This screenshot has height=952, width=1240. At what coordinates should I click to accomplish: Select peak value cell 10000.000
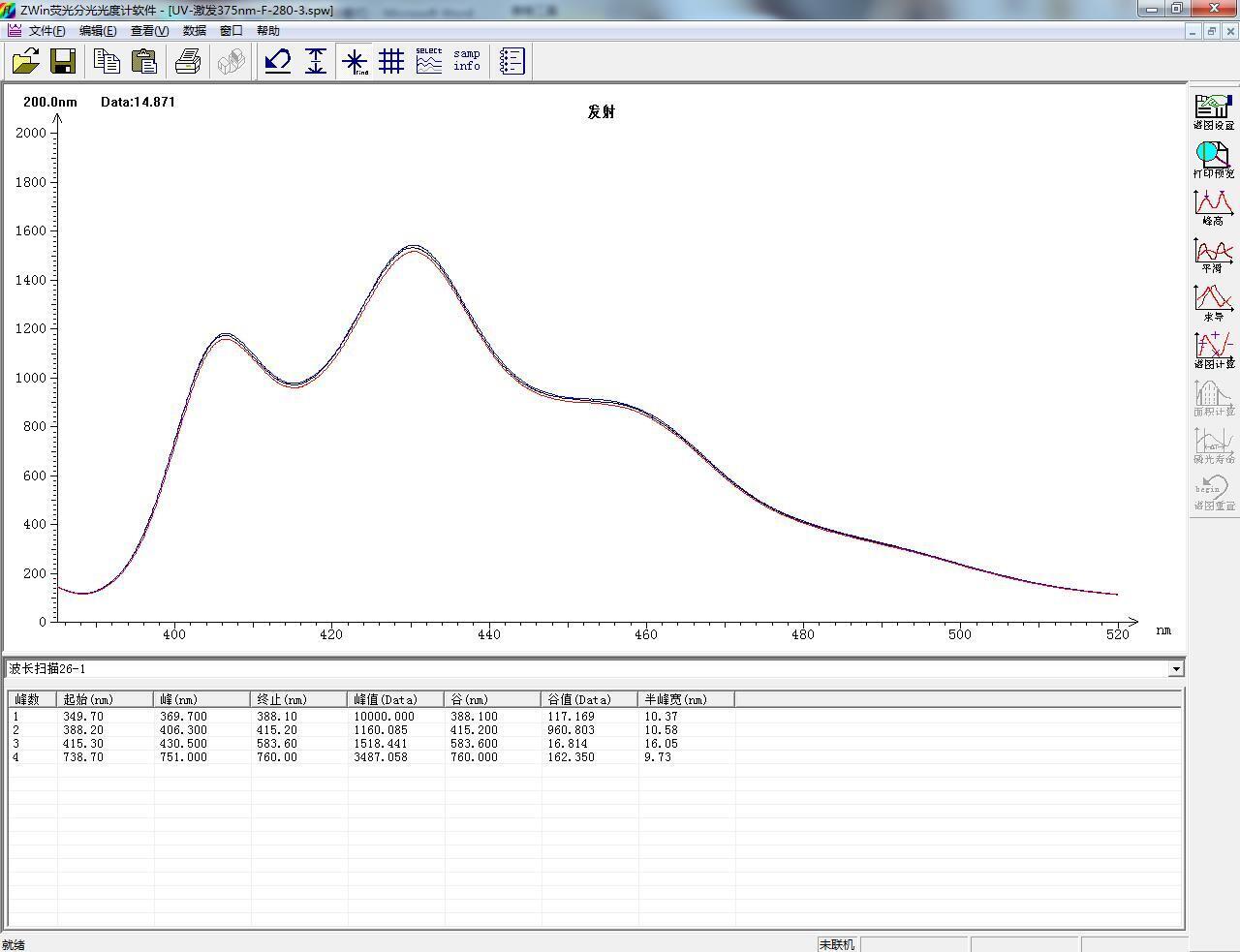tap(384, 717)
